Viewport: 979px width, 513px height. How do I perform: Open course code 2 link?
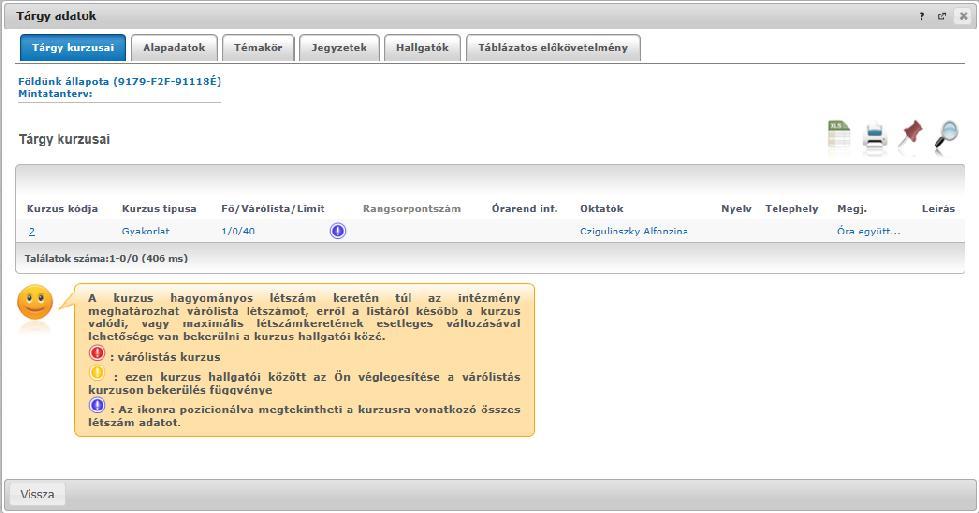coord(32,232)
